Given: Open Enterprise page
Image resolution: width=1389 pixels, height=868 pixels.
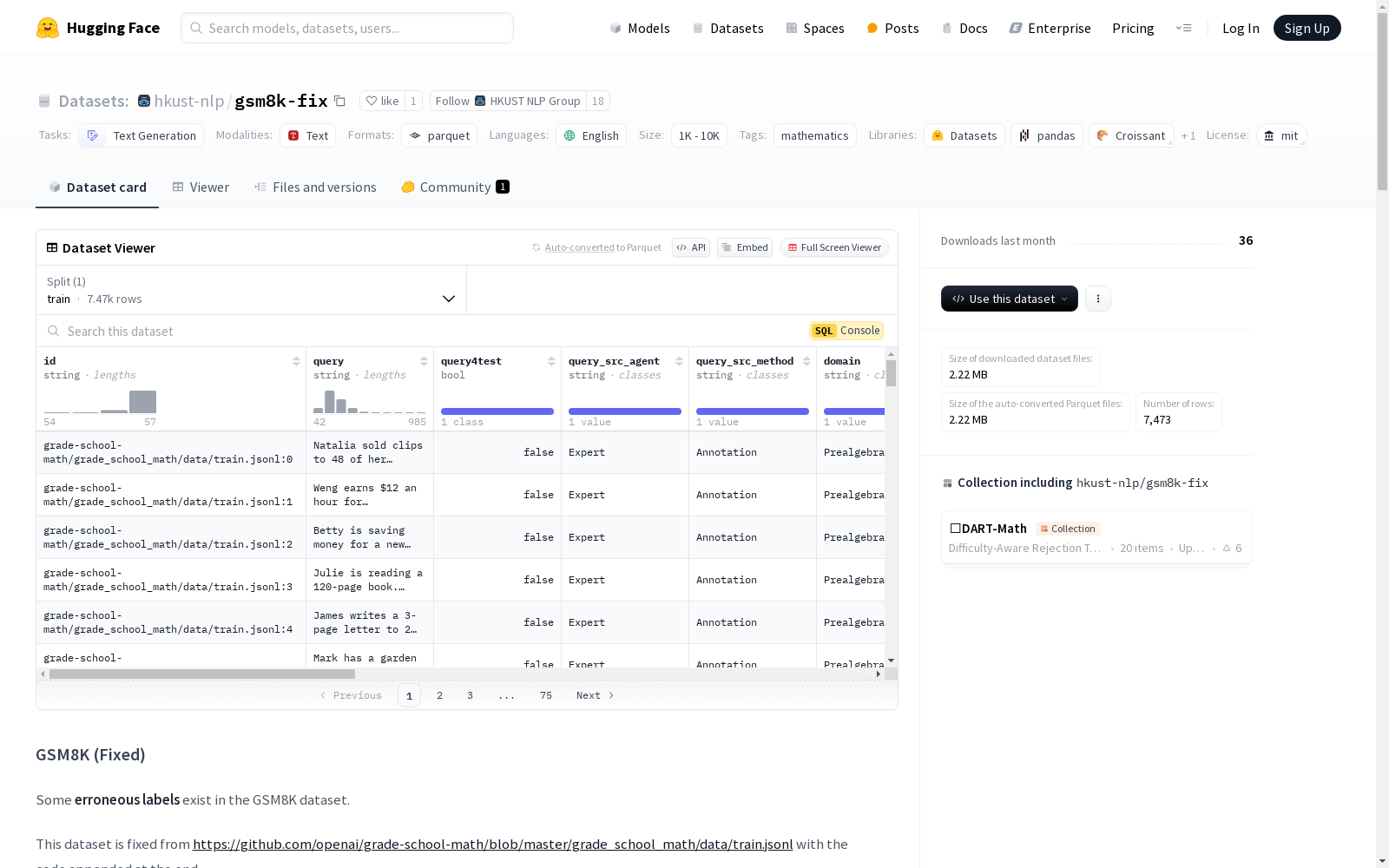Looking at the screenshot, I should [1050, 28].
